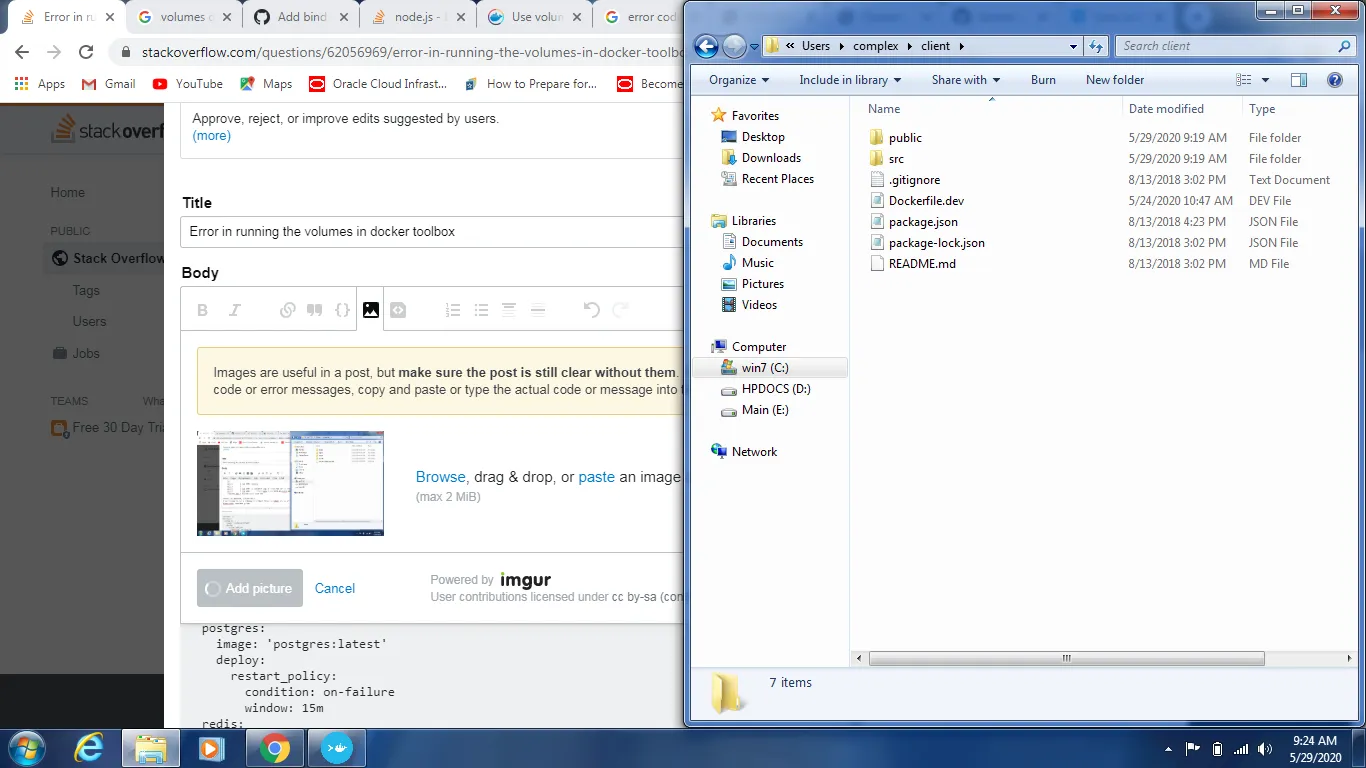This screenshot has height=768, width=1366.
Task: Click the Add picture button
Action: 250,588
